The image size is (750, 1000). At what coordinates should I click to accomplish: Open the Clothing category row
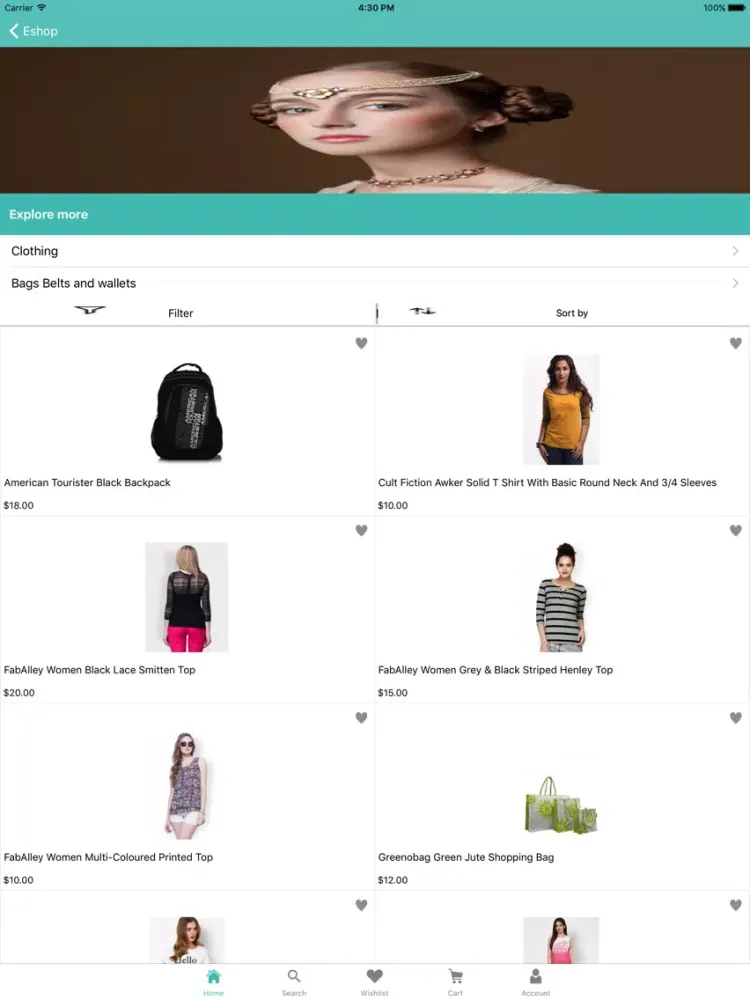pyautogui.click(x=375, y=251)
